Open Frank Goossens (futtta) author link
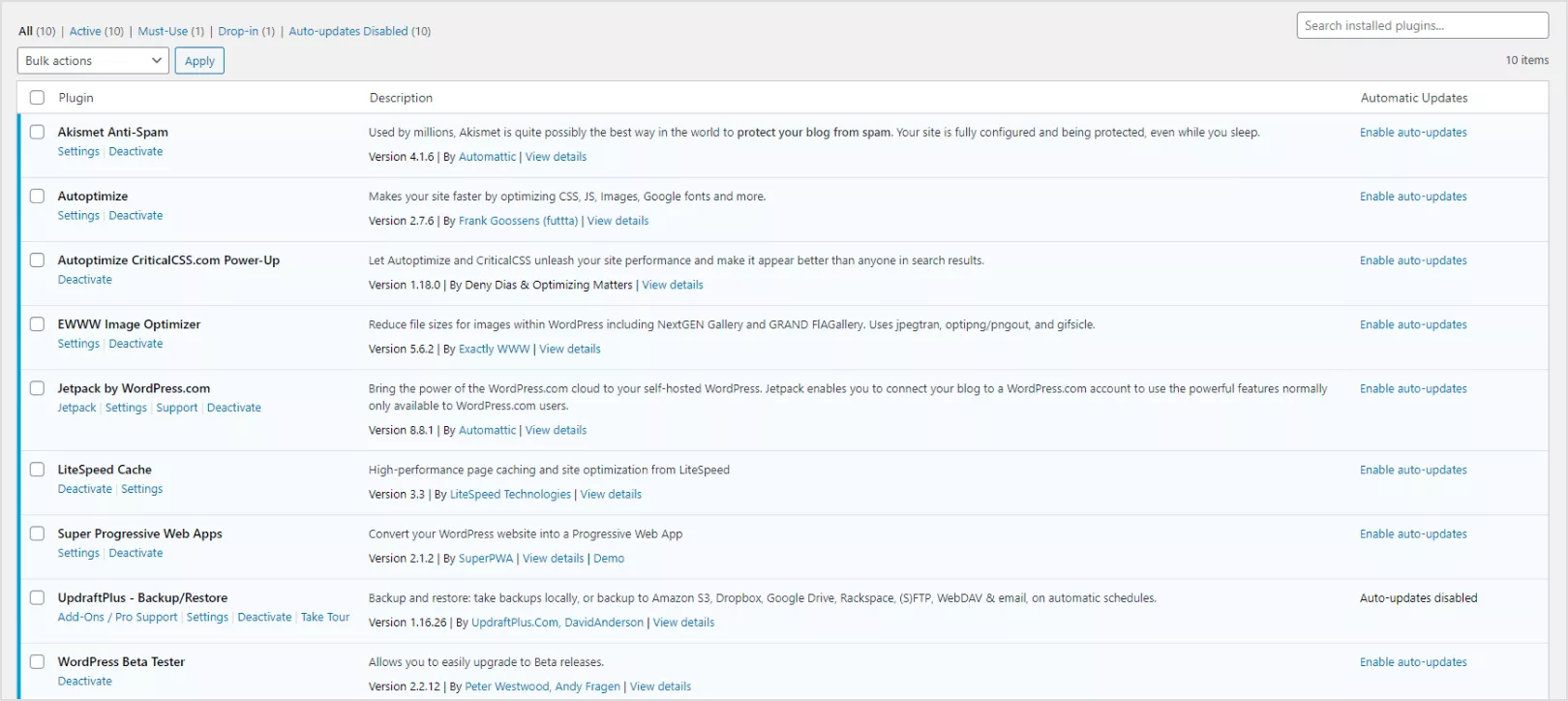The width and height of the screenshot is (1568, 701). pyautogui.click(x=518, y=221)
